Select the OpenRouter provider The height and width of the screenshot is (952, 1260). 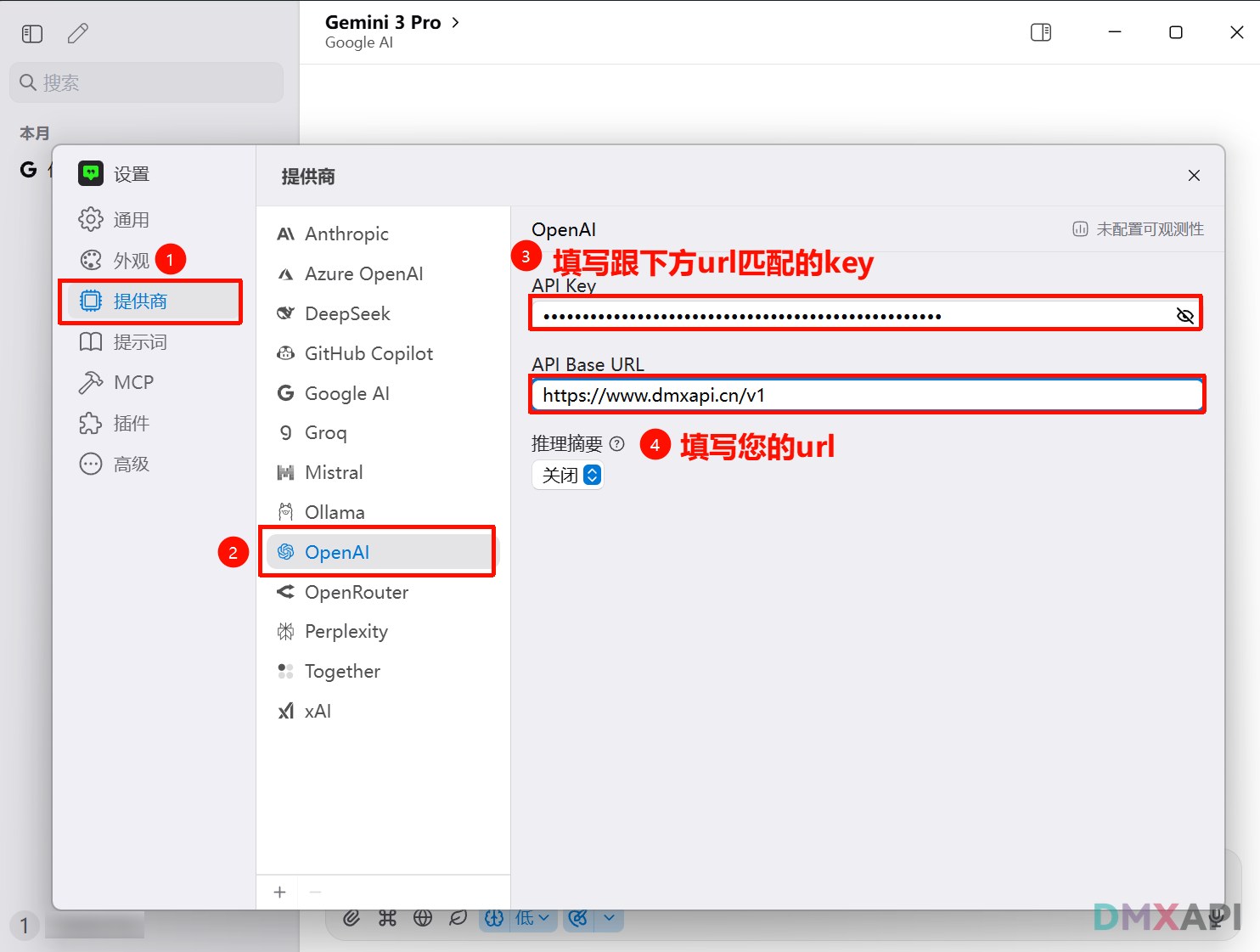pyautogui.click(x=356, y=593)
